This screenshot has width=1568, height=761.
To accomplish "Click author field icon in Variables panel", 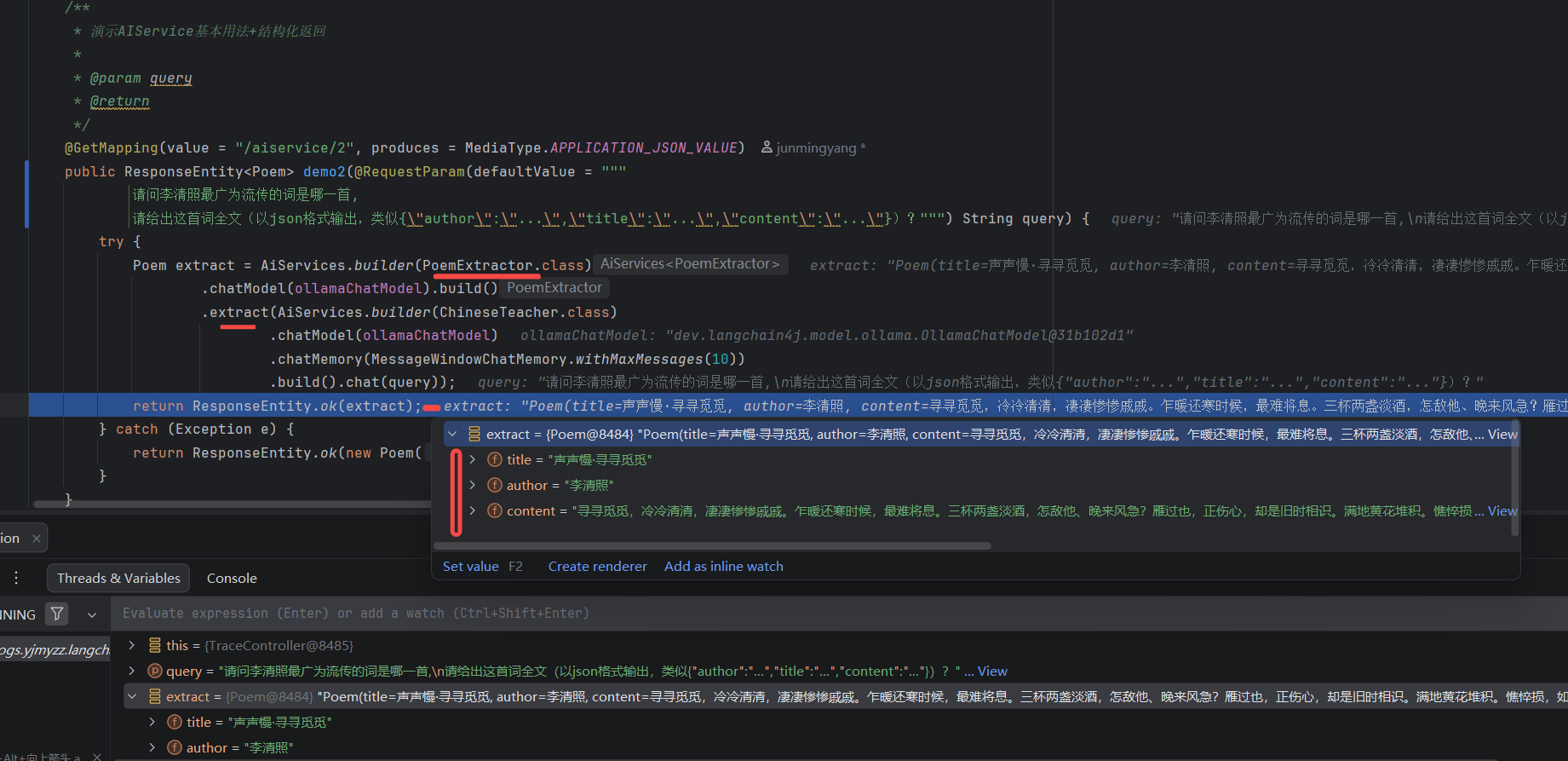I will (175, 747).
